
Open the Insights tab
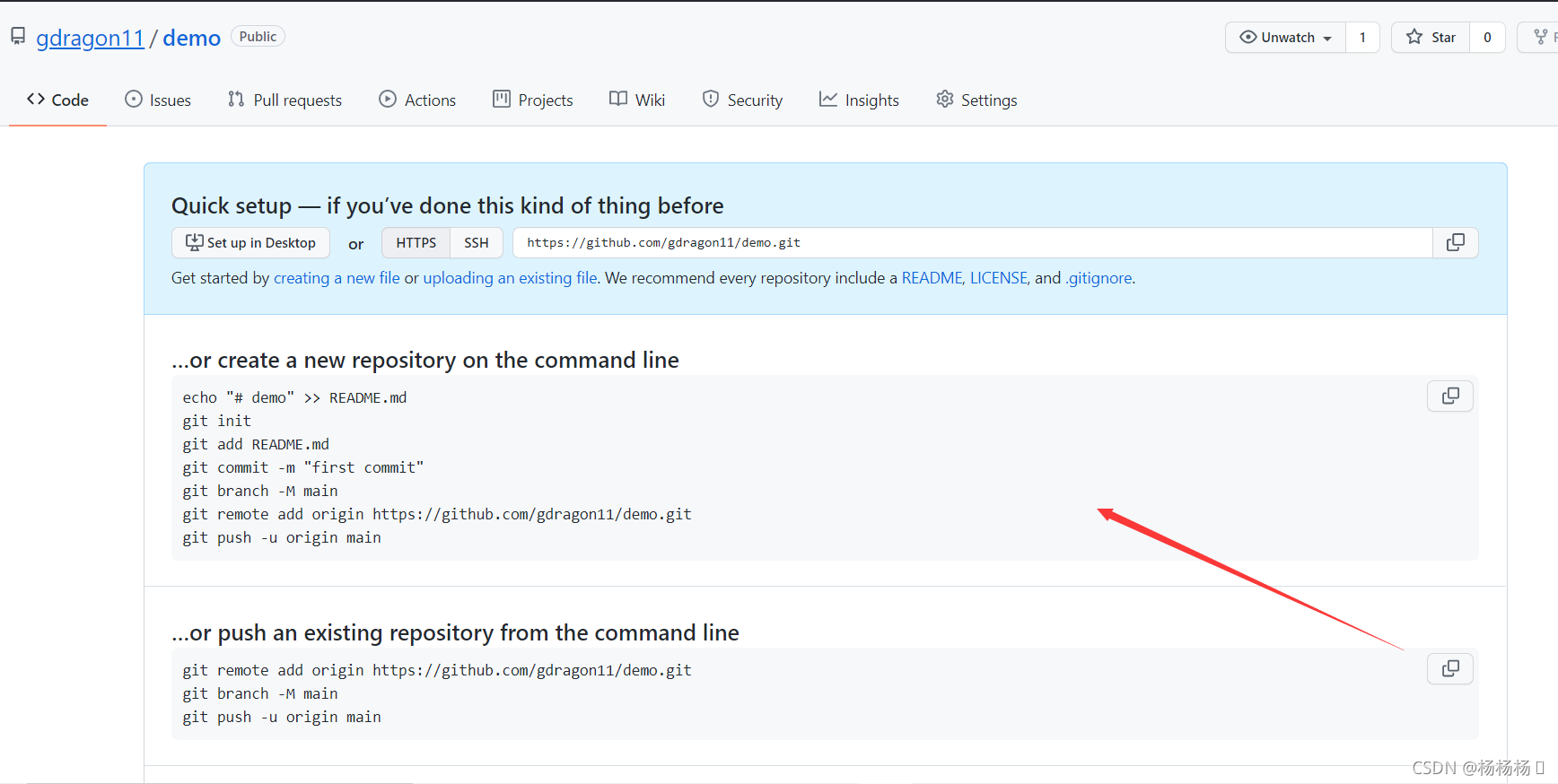point(859,100)
